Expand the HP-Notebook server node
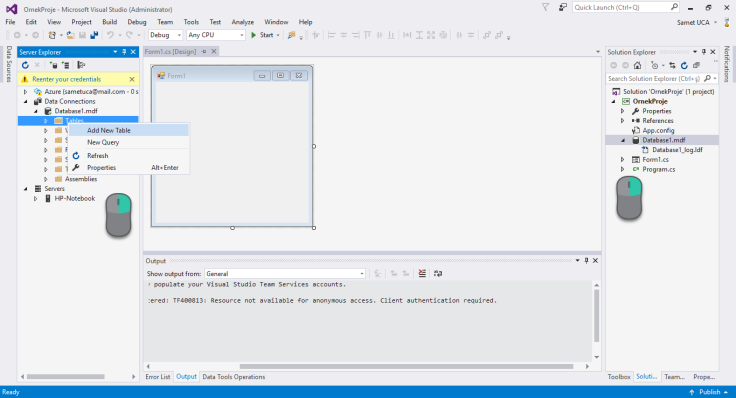Viewport: 736px width, 398px height. pyautogui.click(x=36, y=199)
